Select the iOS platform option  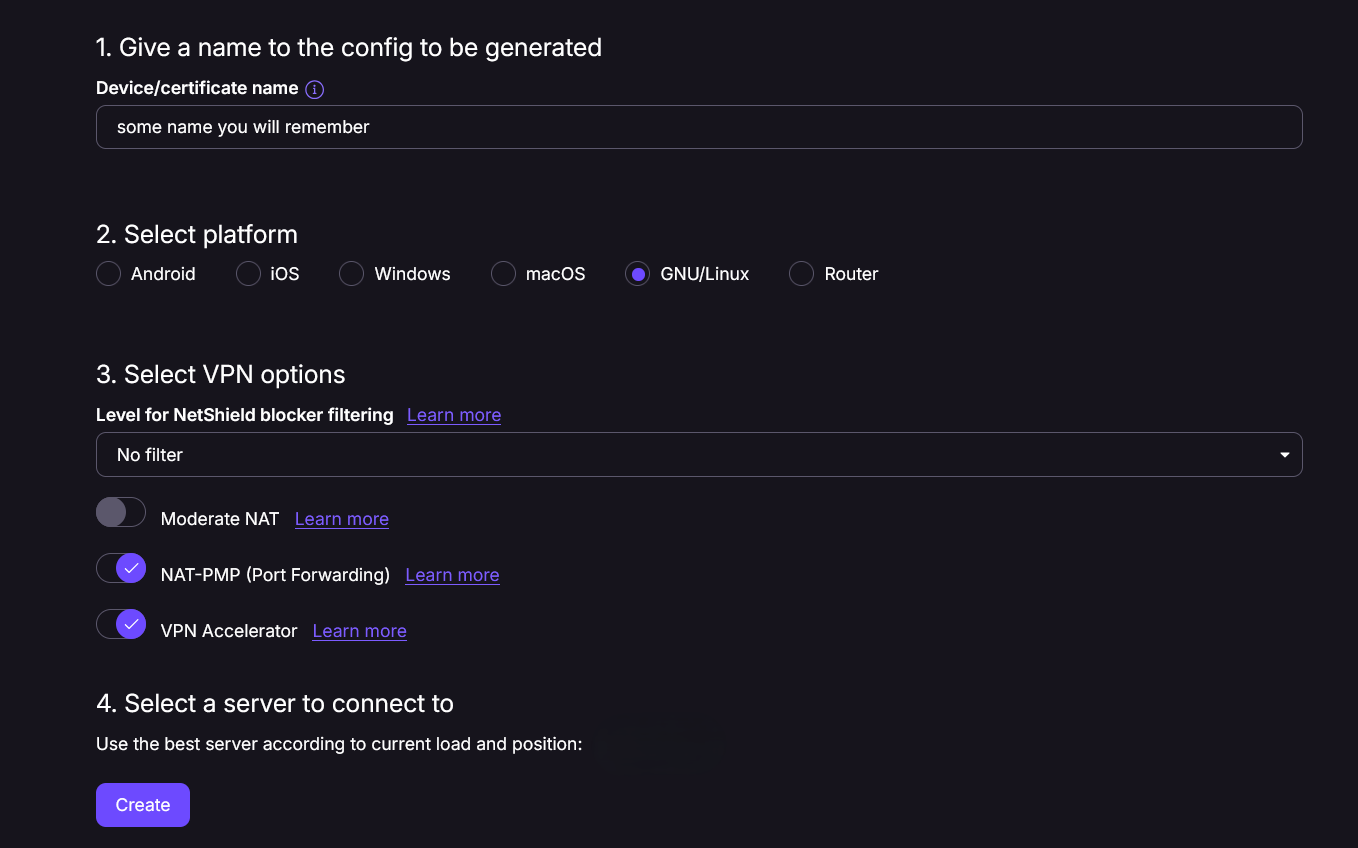click(x=248, y=274)
